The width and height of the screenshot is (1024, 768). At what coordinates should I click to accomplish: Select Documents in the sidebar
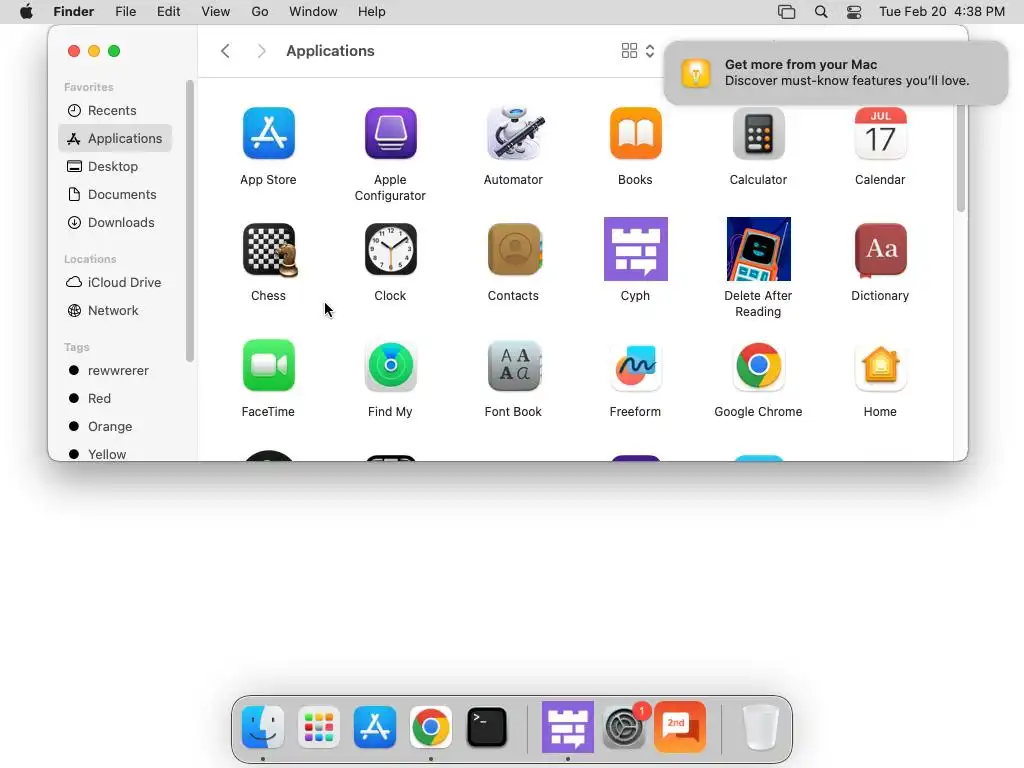pyautogui.click(x=115, y=195)
